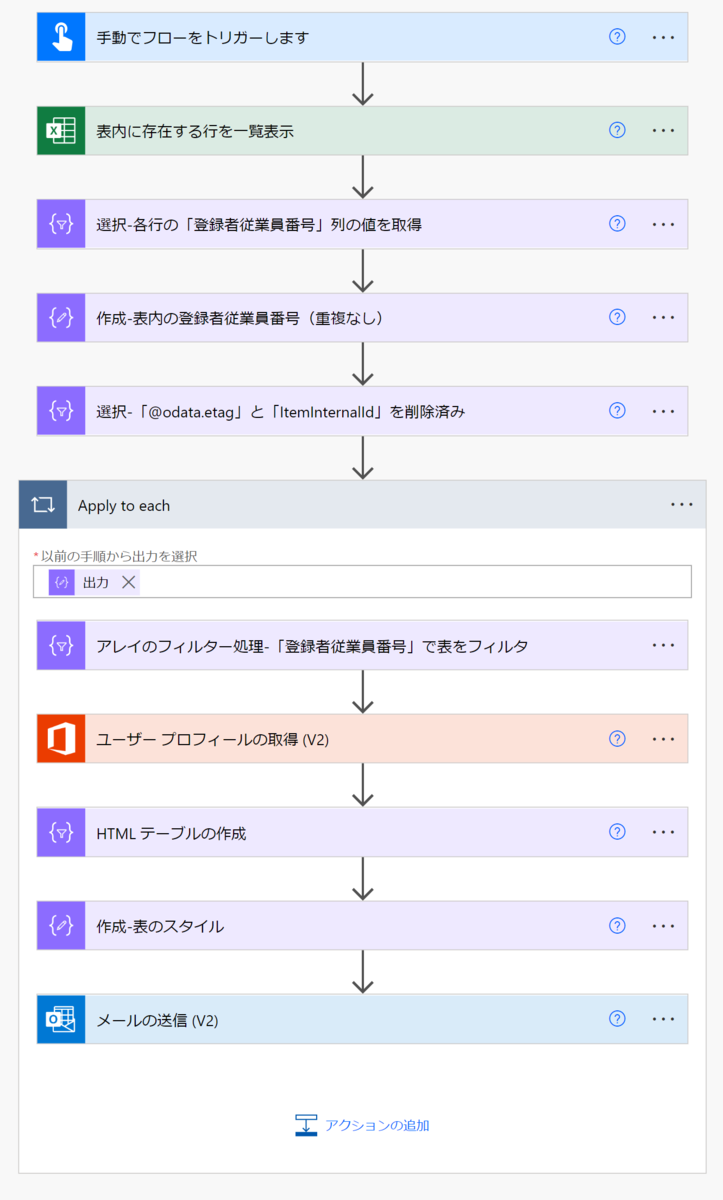
Task: Click the 以前の手順から出力を選択 input field
Action: pos(362,582)
